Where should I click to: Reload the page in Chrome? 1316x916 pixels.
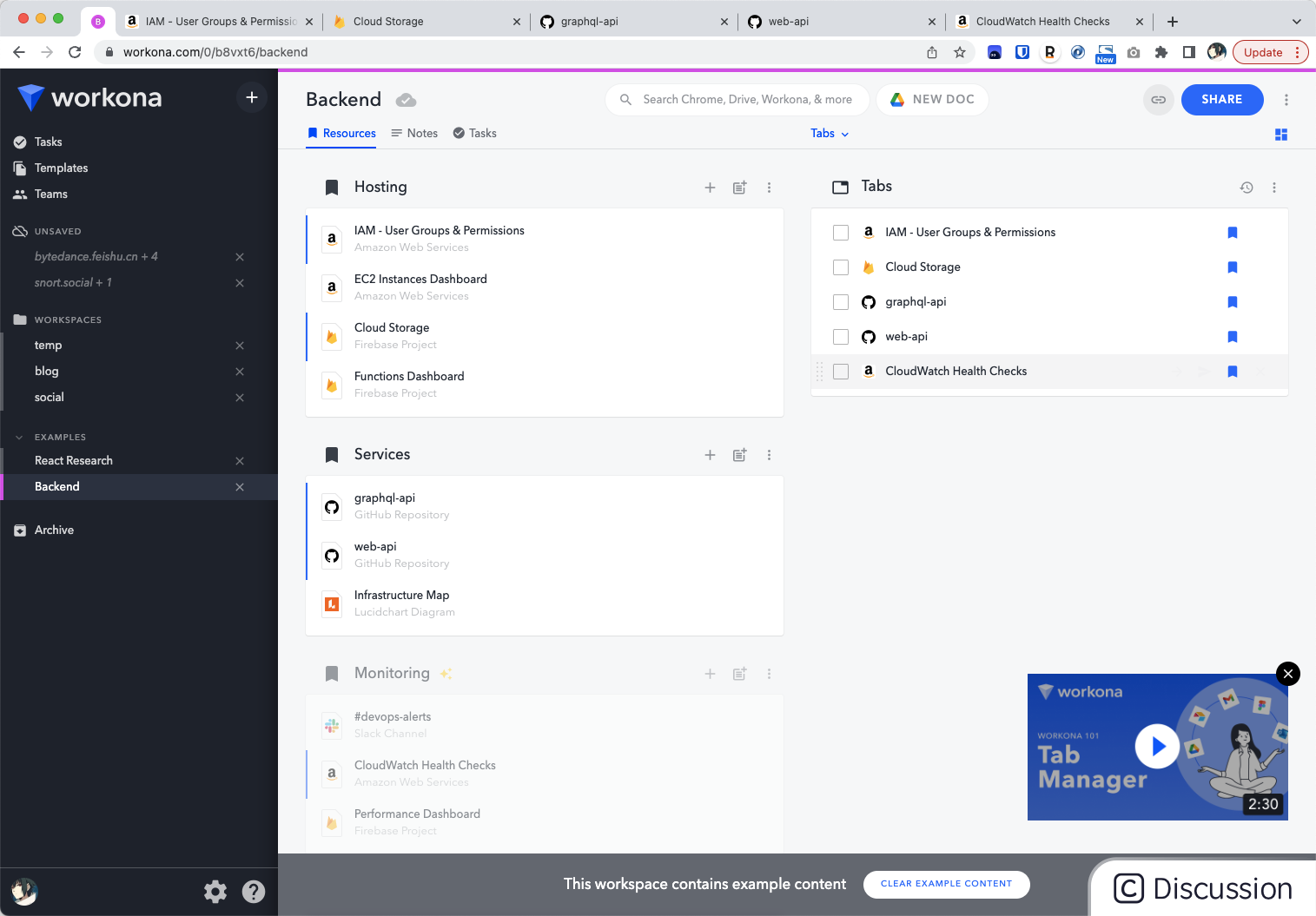pyautogui.click(x=75, y=52)
